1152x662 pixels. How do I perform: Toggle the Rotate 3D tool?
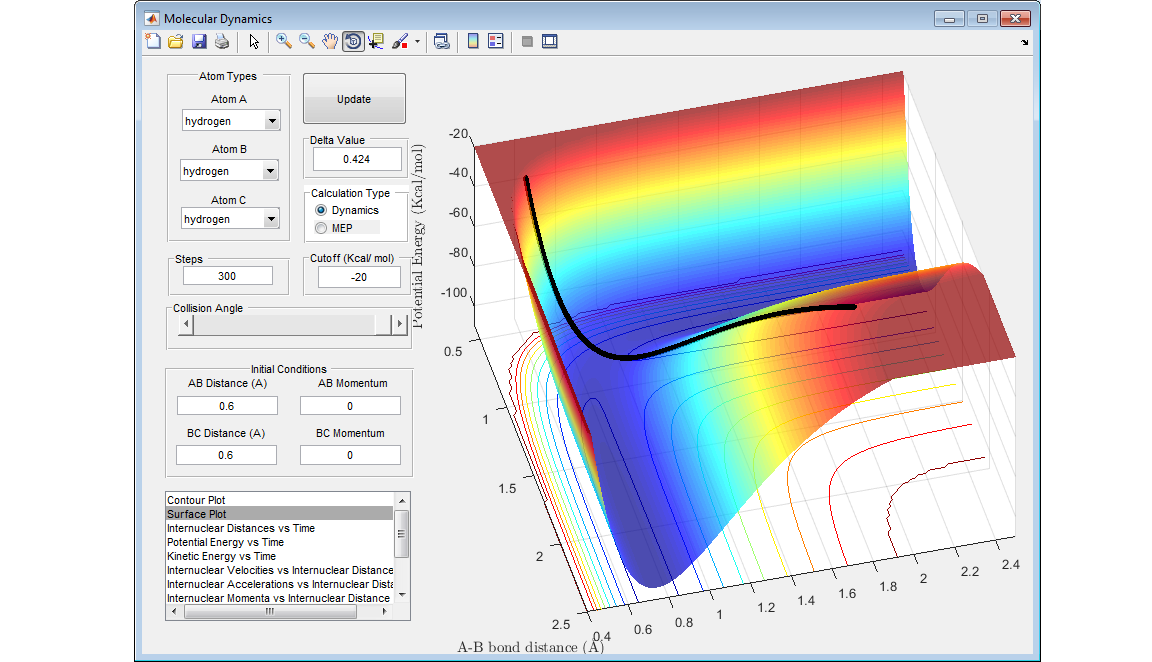click(x=353, y=41)
